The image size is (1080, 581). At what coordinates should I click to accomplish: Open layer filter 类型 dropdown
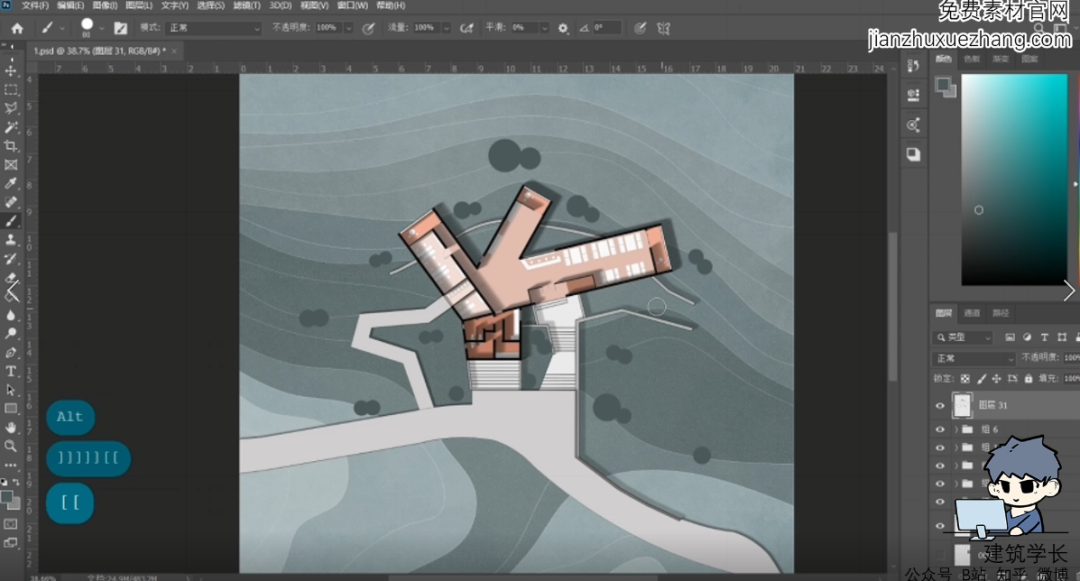964,337
